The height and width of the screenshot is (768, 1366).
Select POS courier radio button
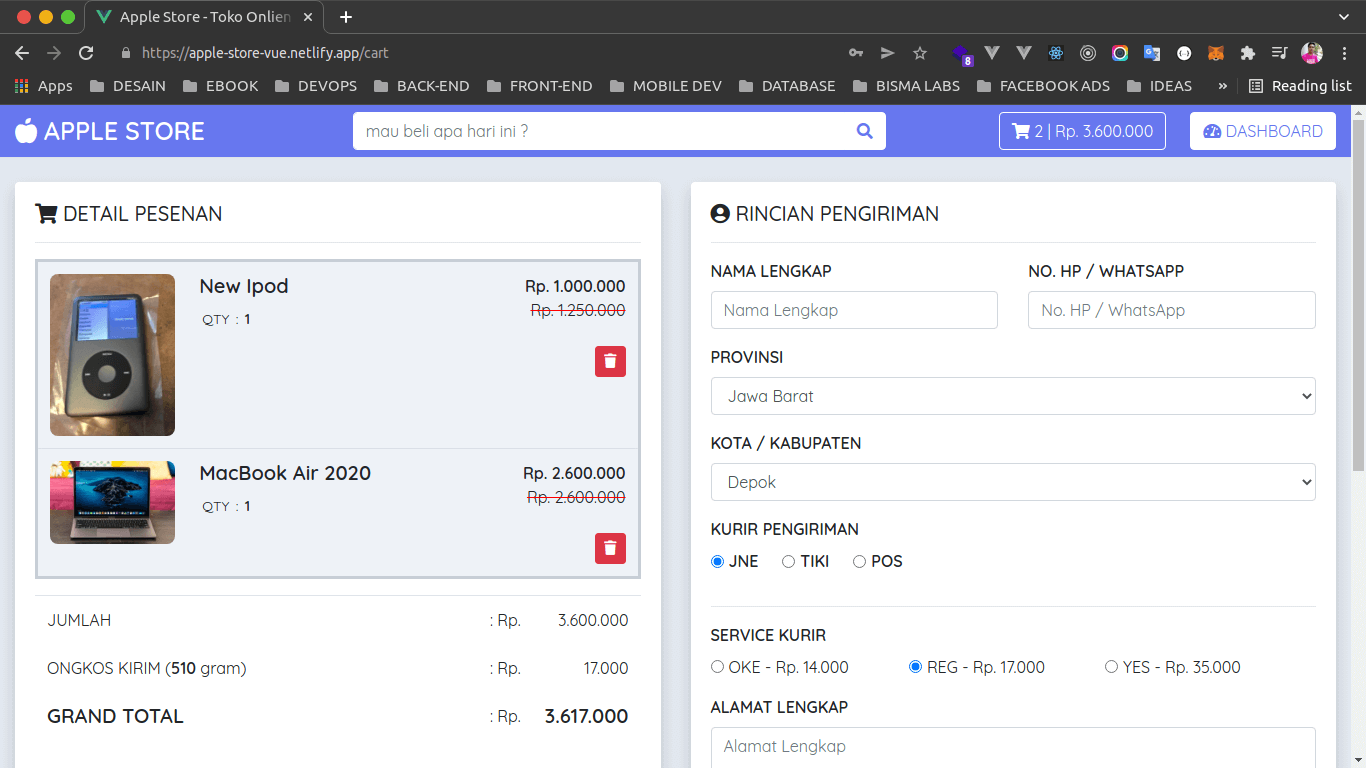pos(859,562)
